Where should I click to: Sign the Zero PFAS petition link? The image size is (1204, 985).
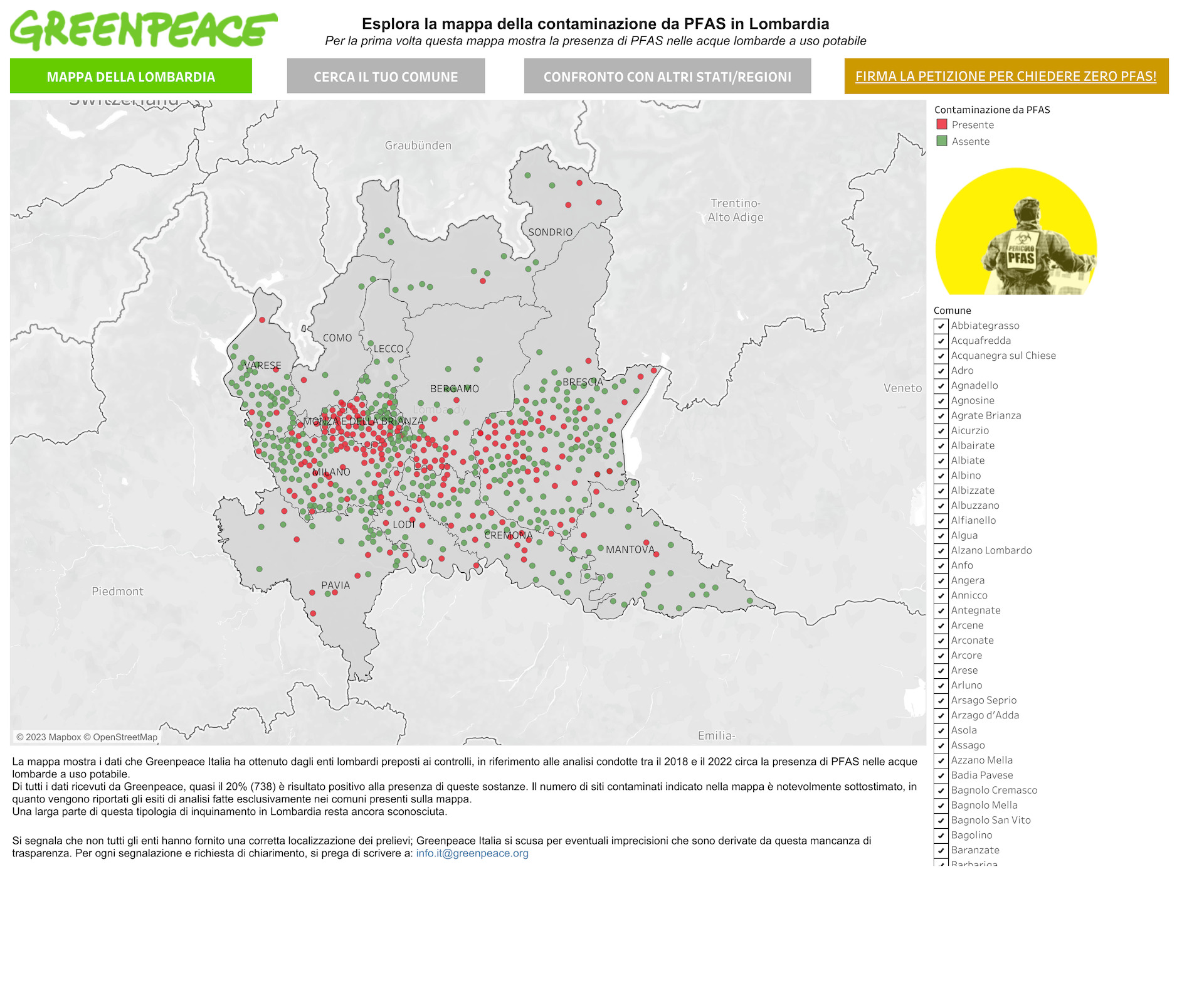(1006, 76)
